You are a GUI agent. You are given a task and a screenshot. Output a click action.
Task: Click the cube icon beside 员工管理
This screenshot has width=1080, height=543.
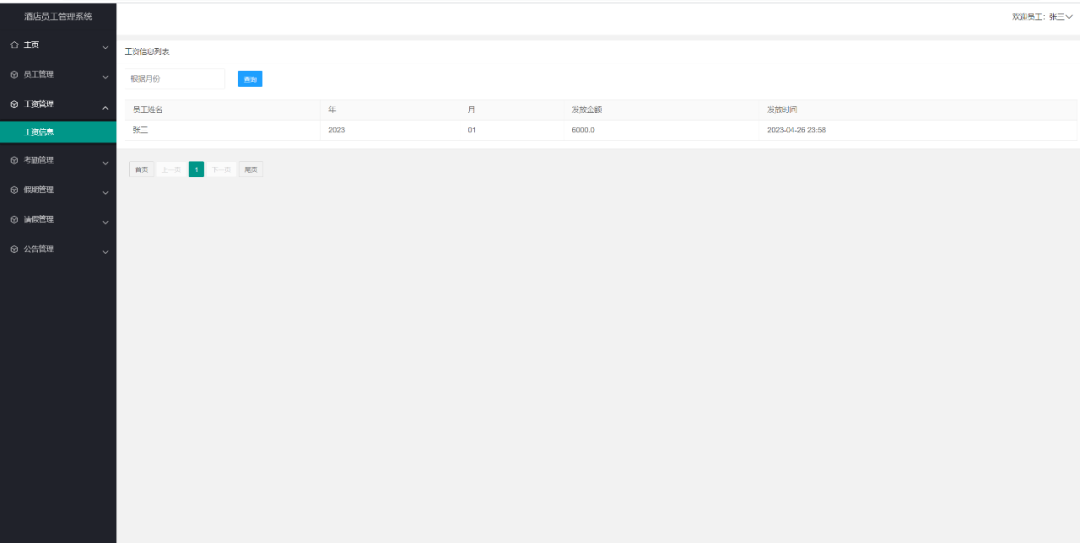pyautogui.click(x=14, y=74)
